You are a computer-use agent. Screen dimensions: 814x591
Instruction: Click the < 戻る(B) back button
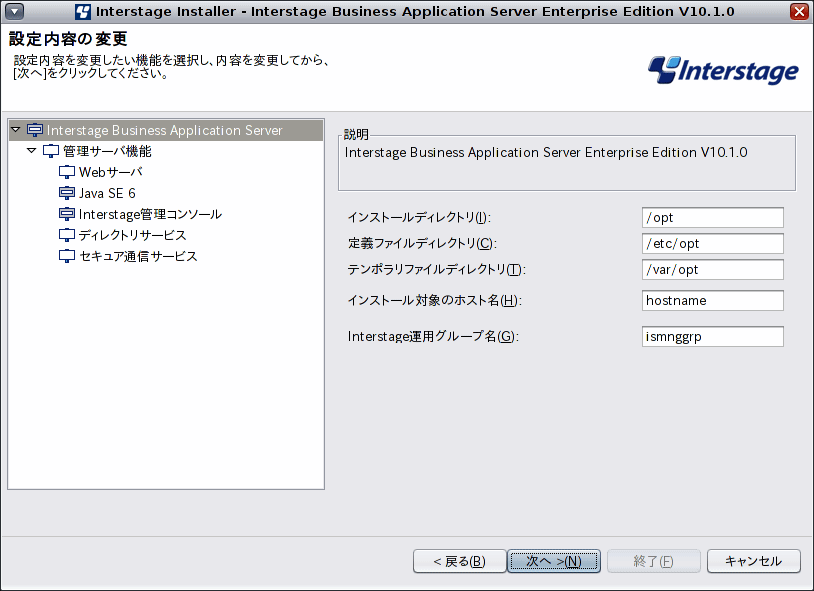pyautogui.click(x=459, y=561)
